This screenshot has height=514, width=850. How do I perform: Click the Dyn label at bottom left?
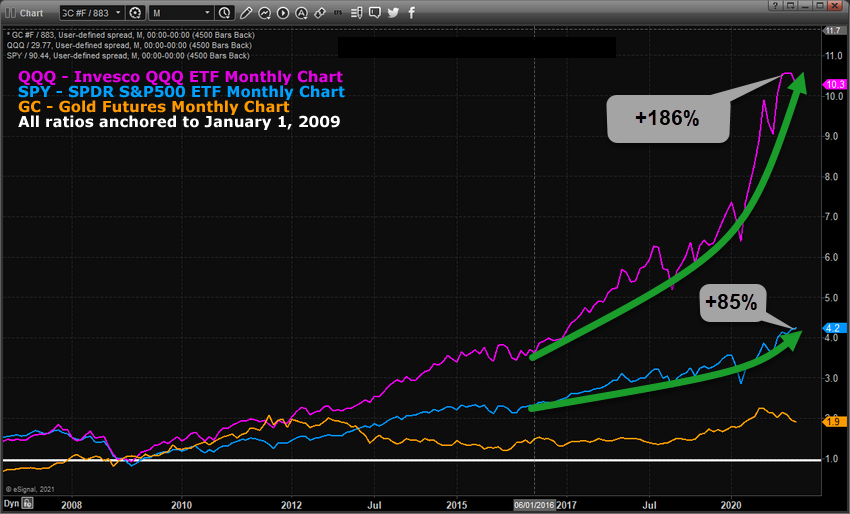[11, 503]
